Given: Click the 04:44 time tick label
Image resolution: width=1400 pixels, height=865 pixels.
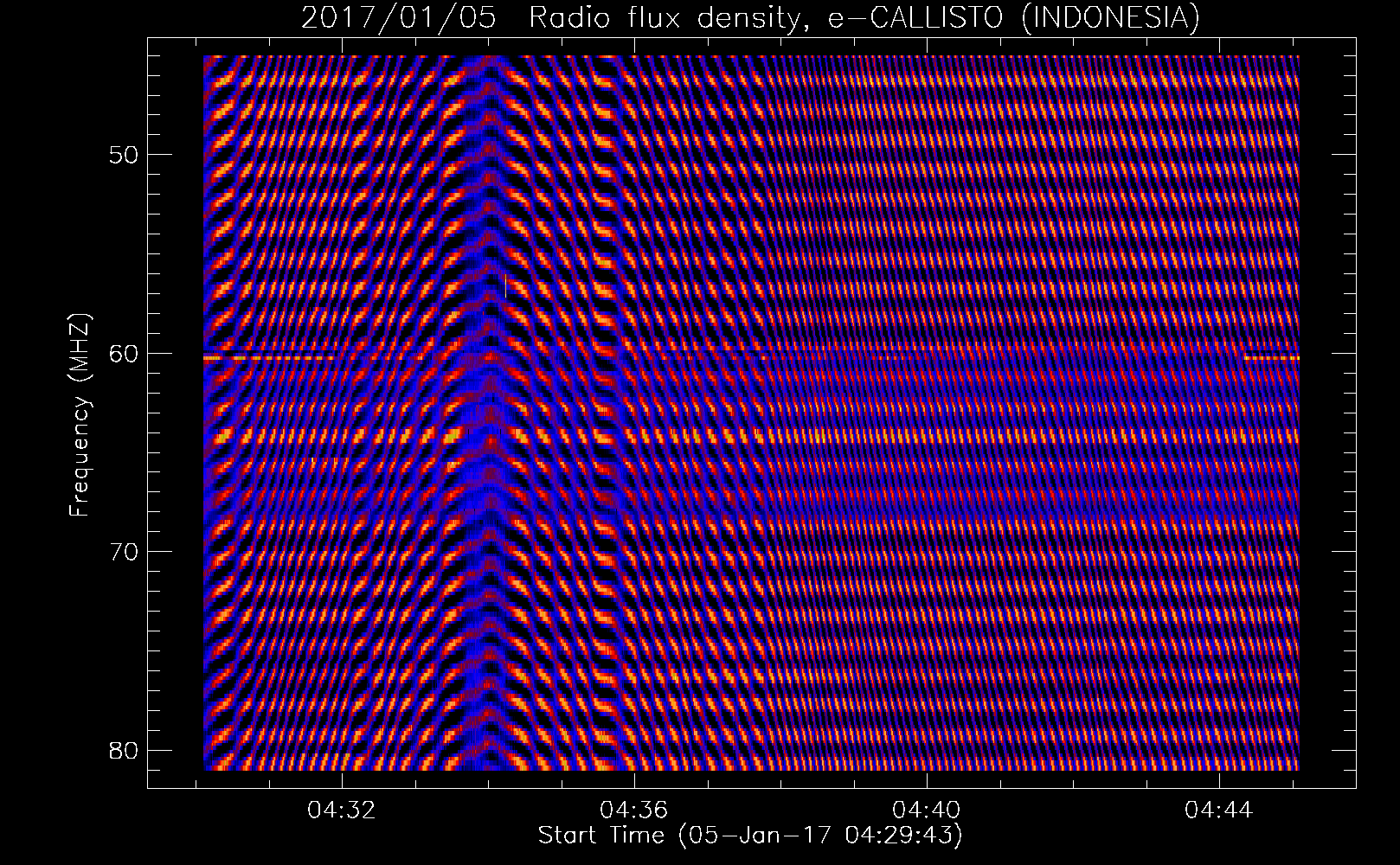Looking at the screenshot, I should (x=1219, y=811).
